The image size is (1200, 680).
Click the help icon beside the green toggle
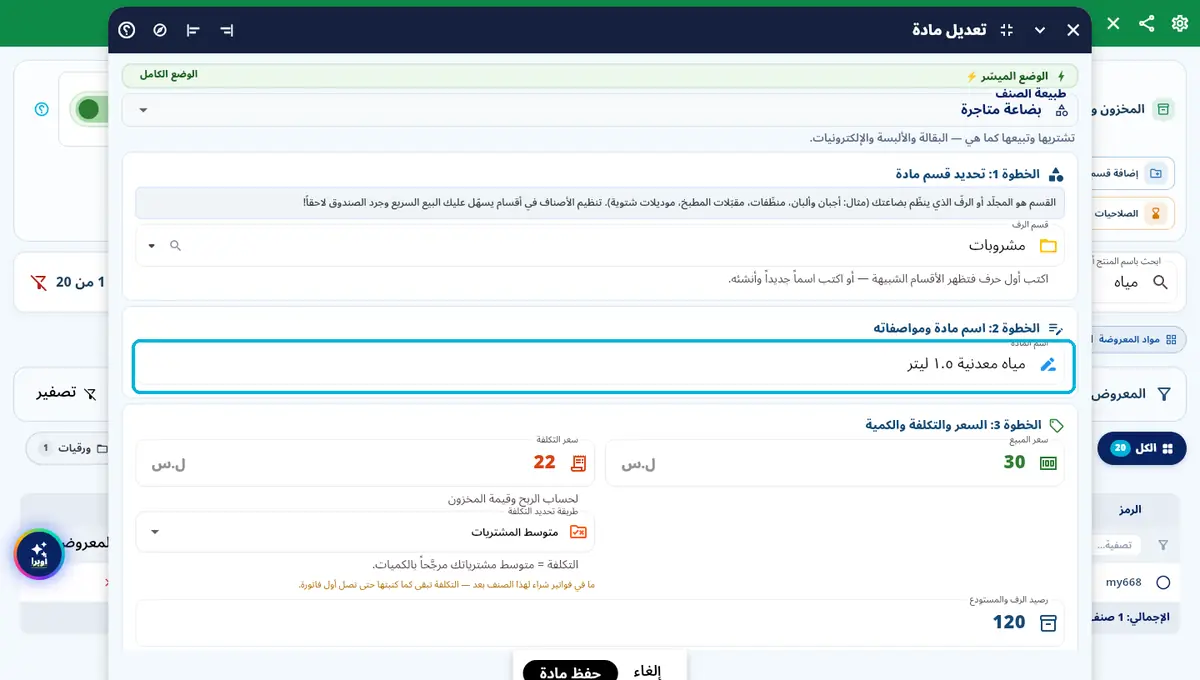(41, 109)
